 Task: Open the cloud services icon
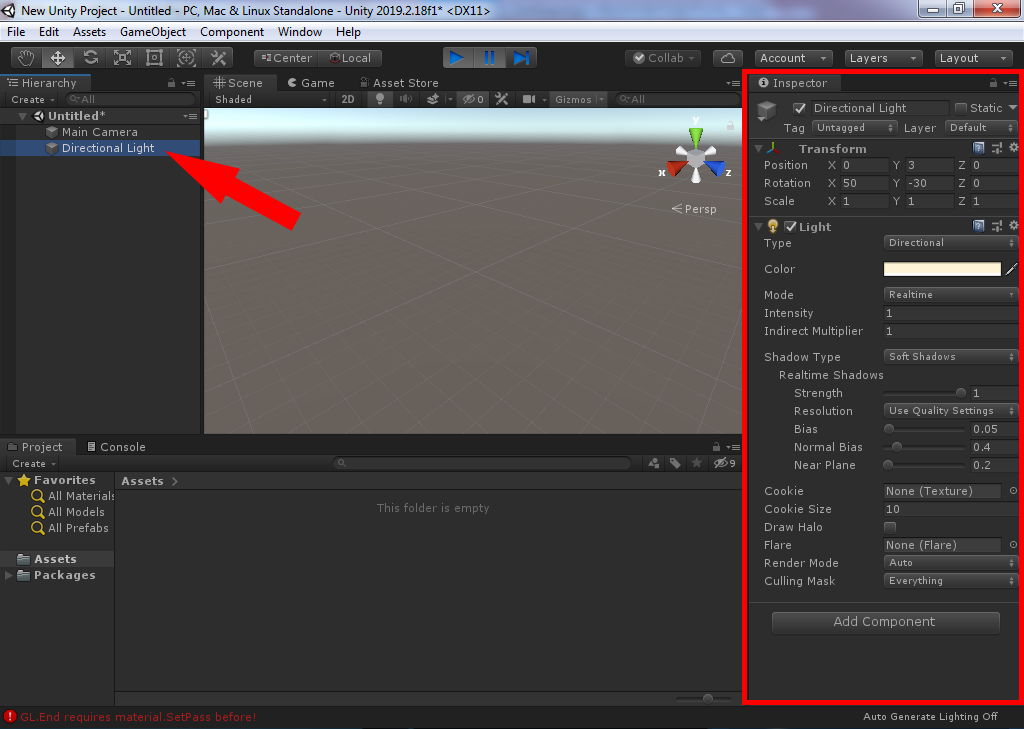729,58
